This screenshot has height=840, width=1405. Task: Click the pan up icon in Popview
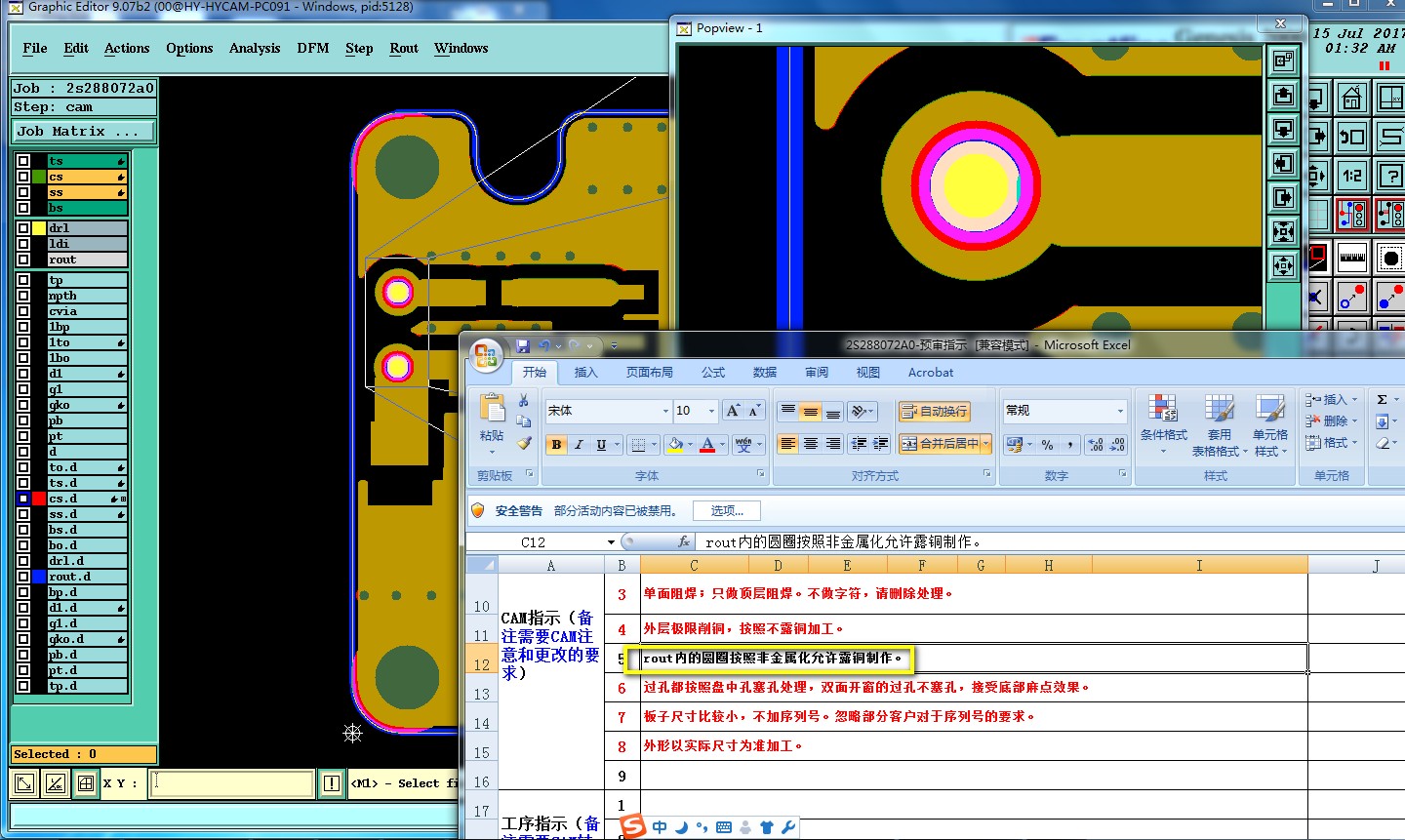pos(1283,95)
